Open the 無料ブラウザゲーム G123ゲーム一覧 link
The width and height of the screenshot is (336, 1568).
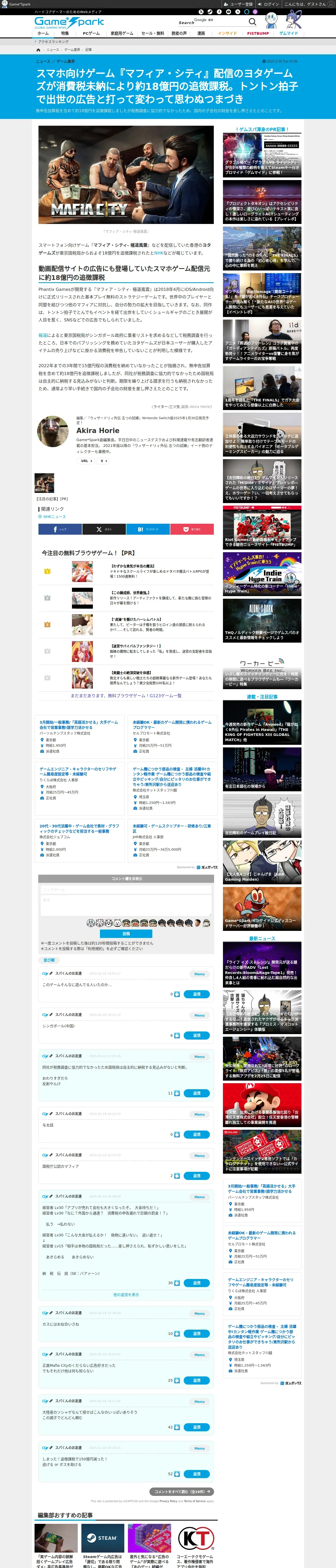pyautogui.click(x=126, y=696)
